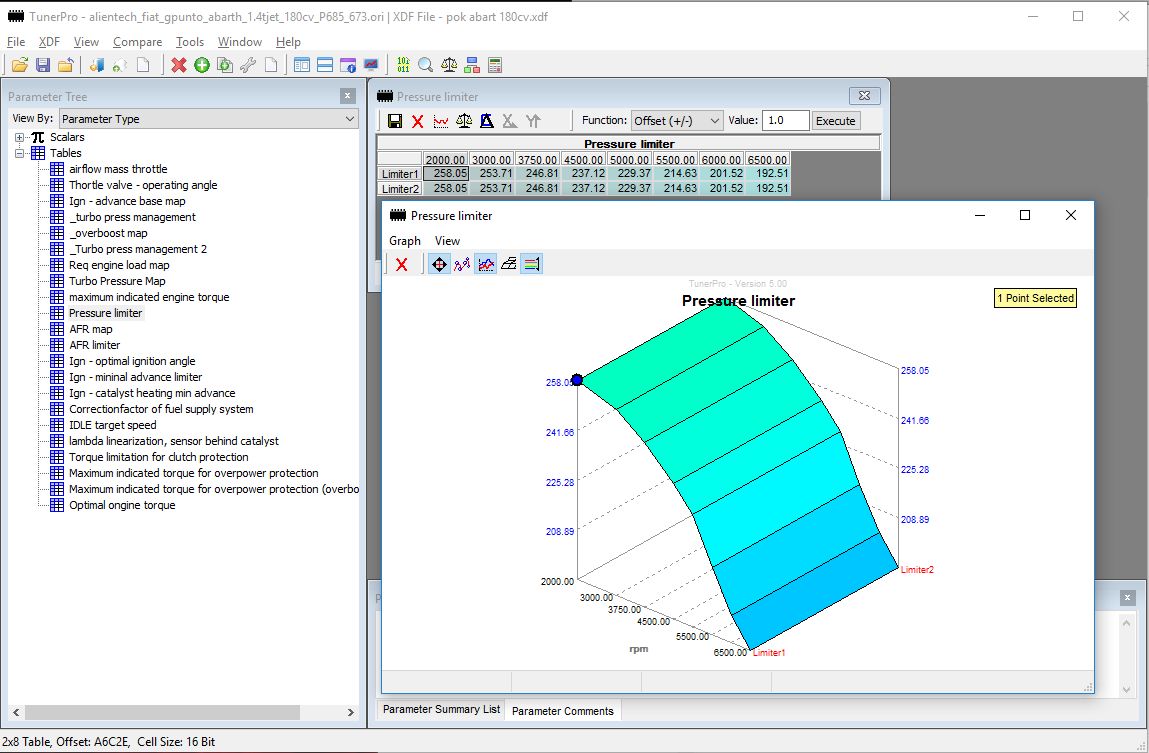Open the Compare menu
1149x753 pixels.
tap(137, 42)
